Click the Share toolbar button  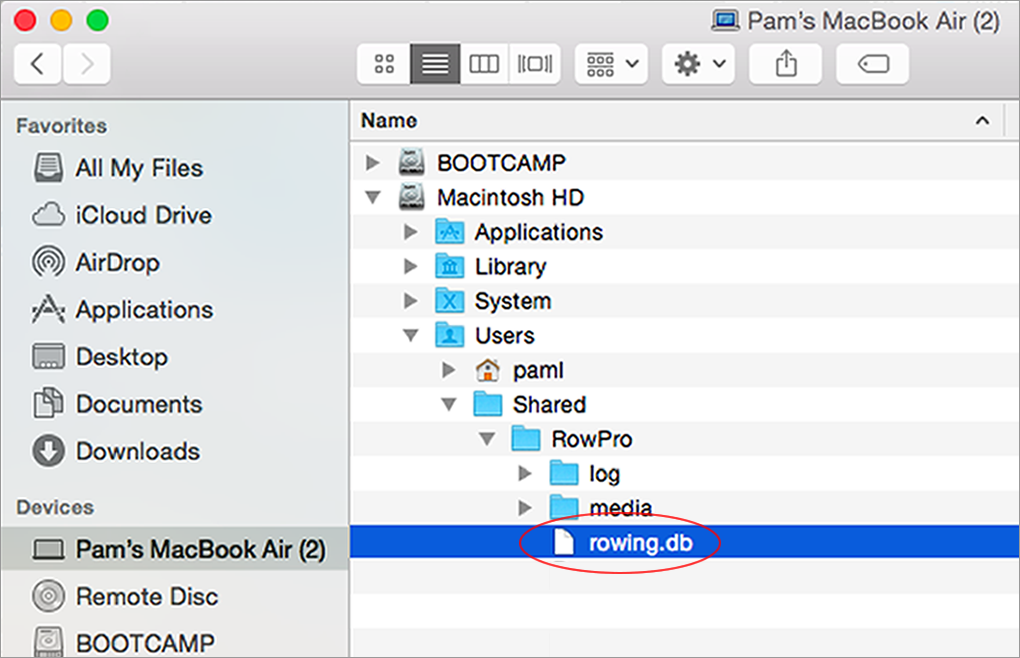pyautogui.click(x=786, y=65)
